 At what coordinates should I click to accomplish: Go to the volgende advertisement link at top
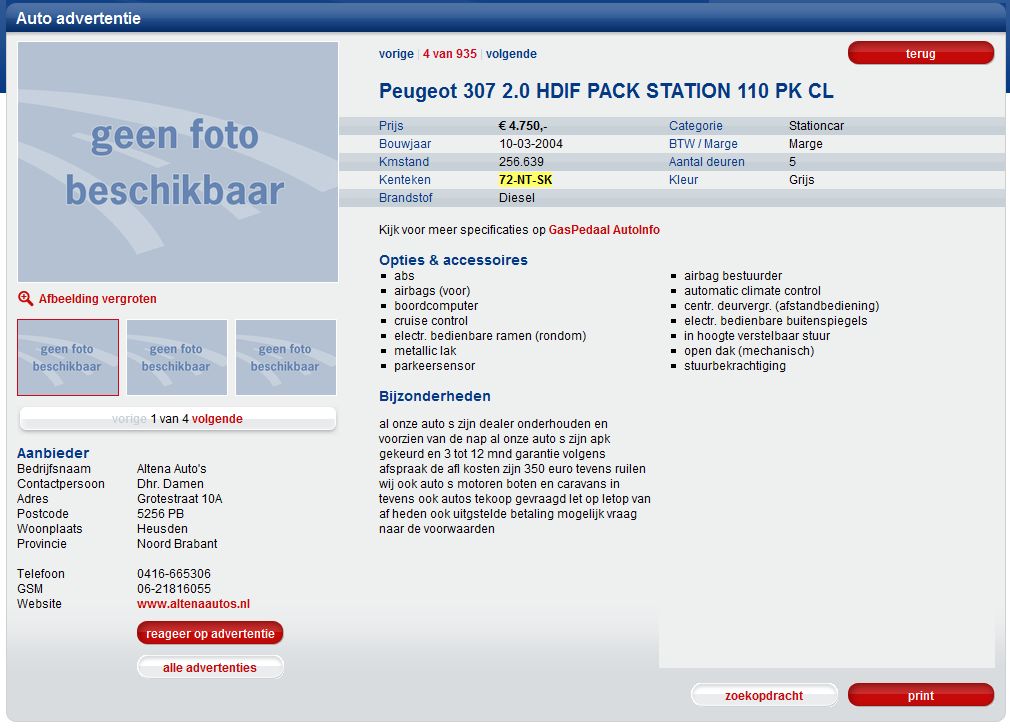pos(511,54)
